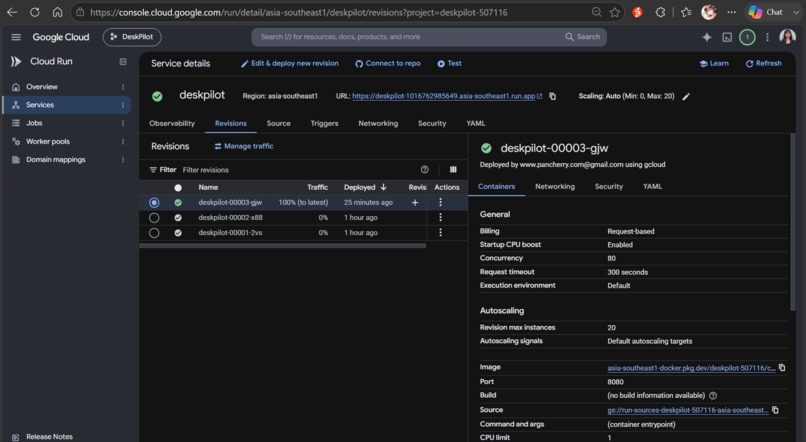
Task: Activate Cloud Shell terminal icon
Action: click(727, 37)
